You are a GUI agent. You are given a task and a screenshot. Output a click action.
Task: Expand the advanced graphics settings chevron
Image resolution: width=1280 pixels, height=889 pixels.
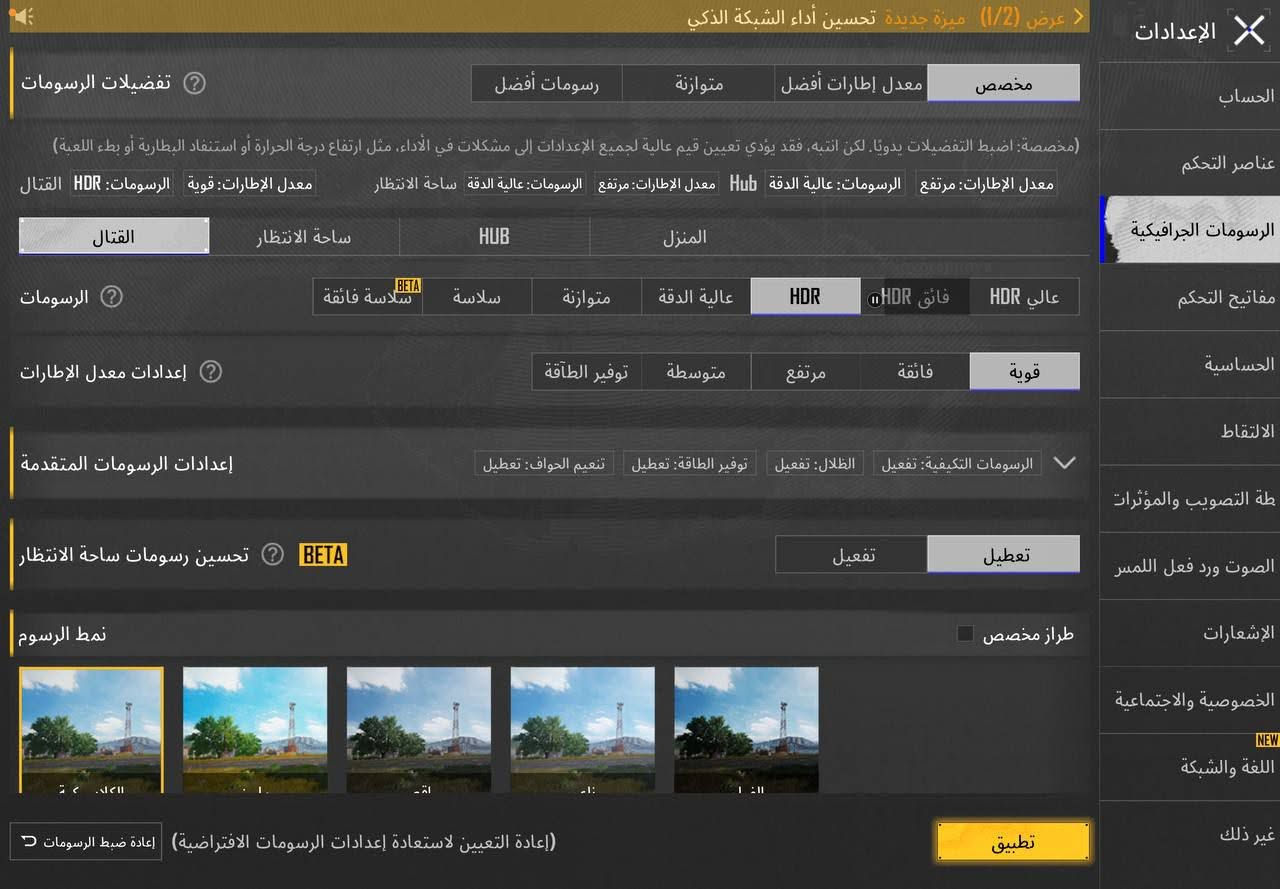tap(1065, 463)
